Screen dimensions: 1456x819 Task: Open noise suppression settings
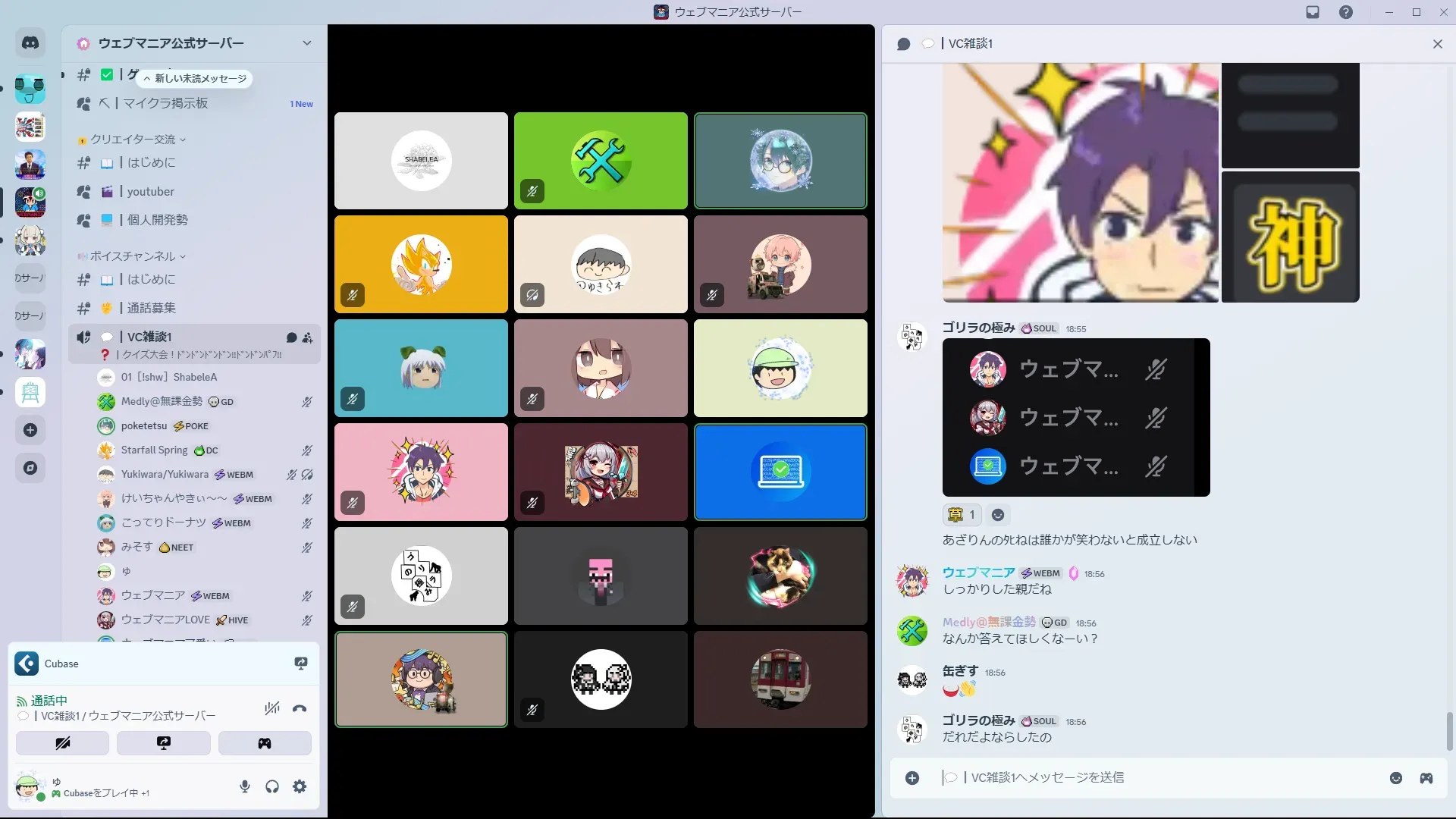click(271, 708)
